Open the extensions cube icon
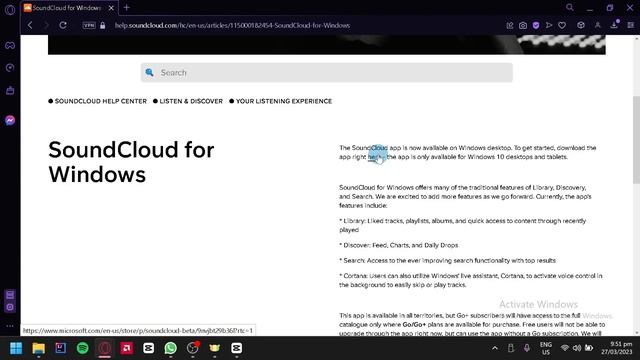Screen dimensions: 640x360 click(x=581, y=25)
